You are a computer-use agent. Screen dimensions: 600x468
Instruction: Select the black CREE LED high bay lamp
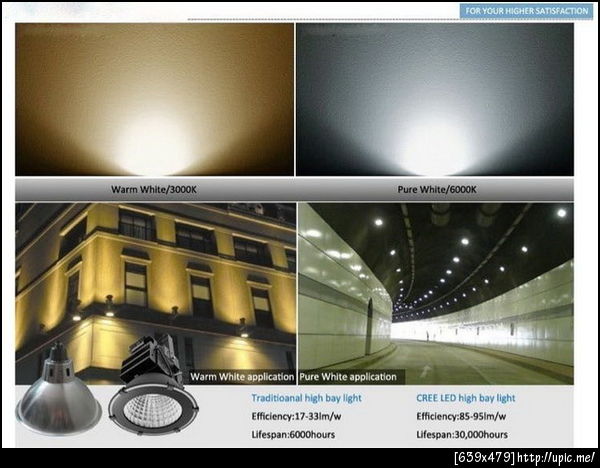(153, 386)
